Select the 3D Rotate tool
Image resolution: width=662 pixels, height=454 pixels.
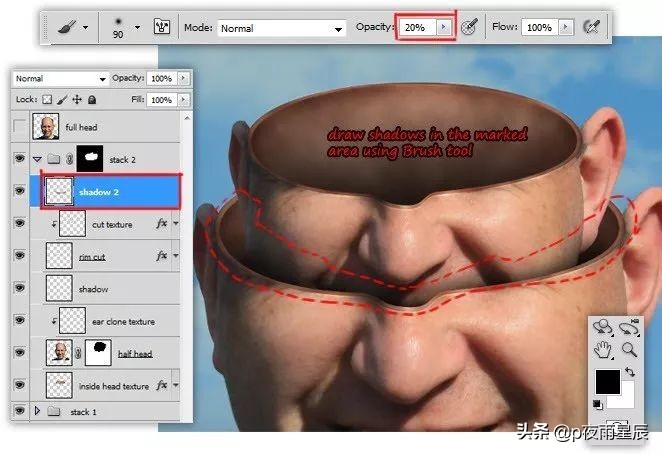pyautogui.click(x=602, y=328)
